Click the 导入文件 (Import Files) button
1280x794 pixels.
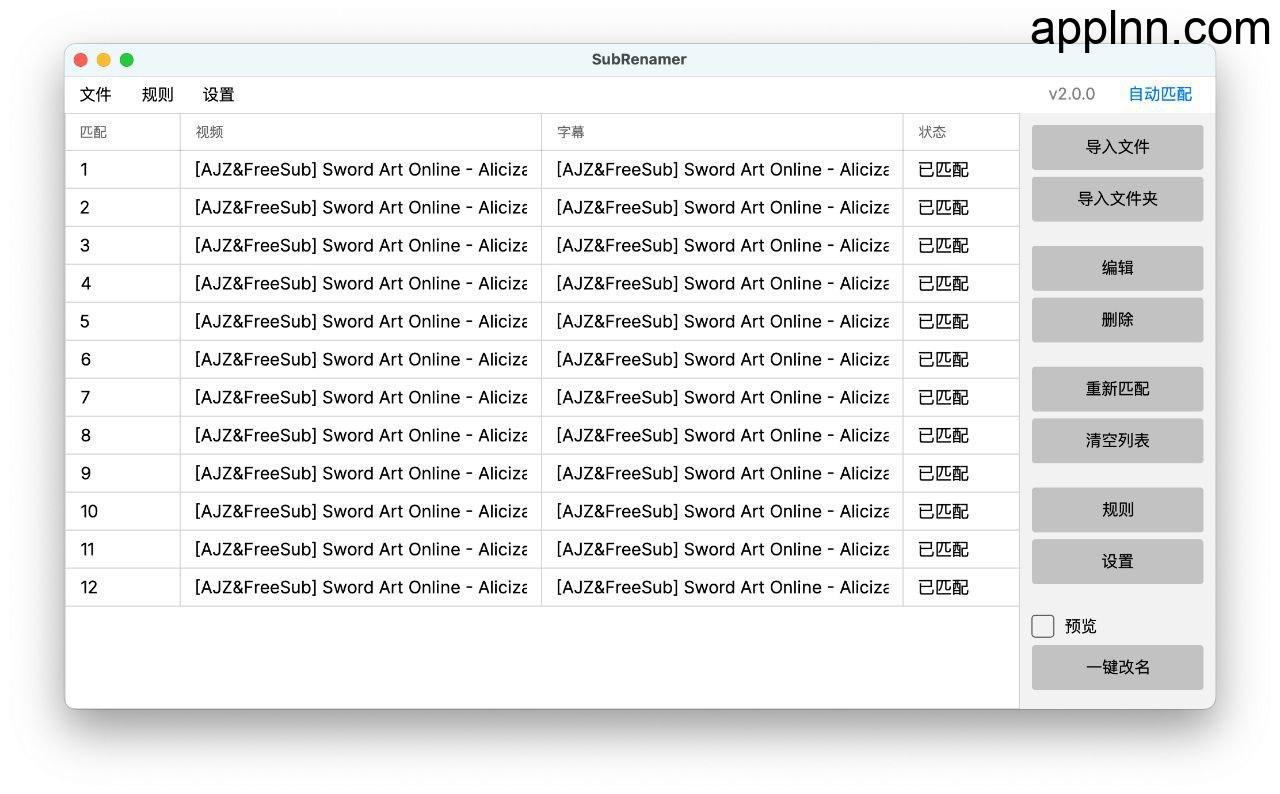(1117, 147)
